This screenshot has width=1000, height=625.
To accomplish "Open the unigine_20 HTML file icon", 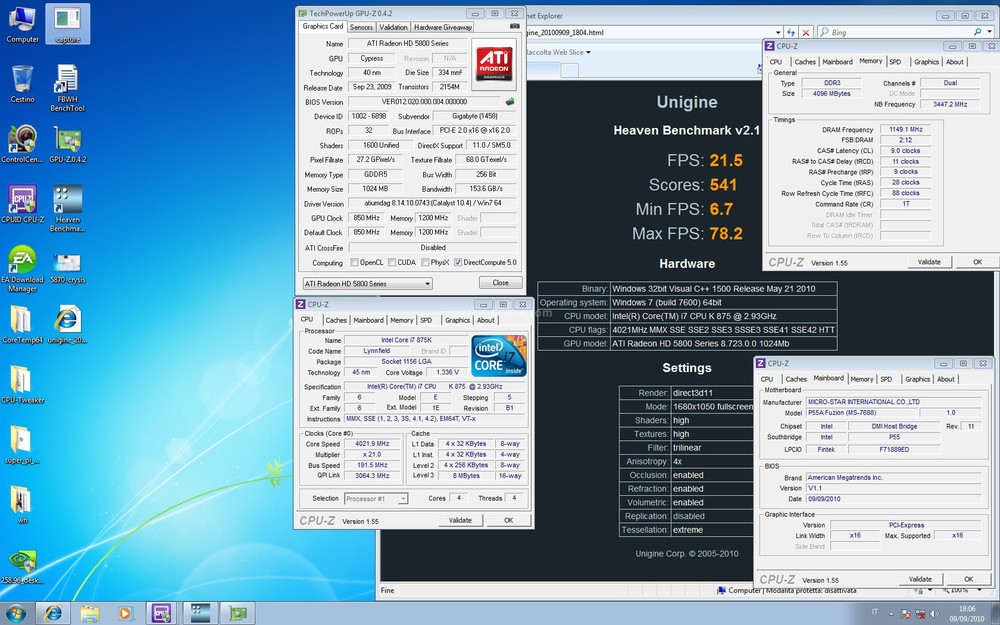I will point(68,324).
